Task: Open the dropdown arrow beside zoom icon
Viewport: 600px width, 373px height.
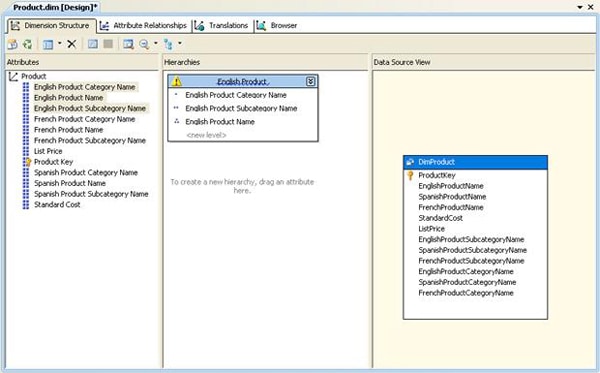Action: (156, 43)
